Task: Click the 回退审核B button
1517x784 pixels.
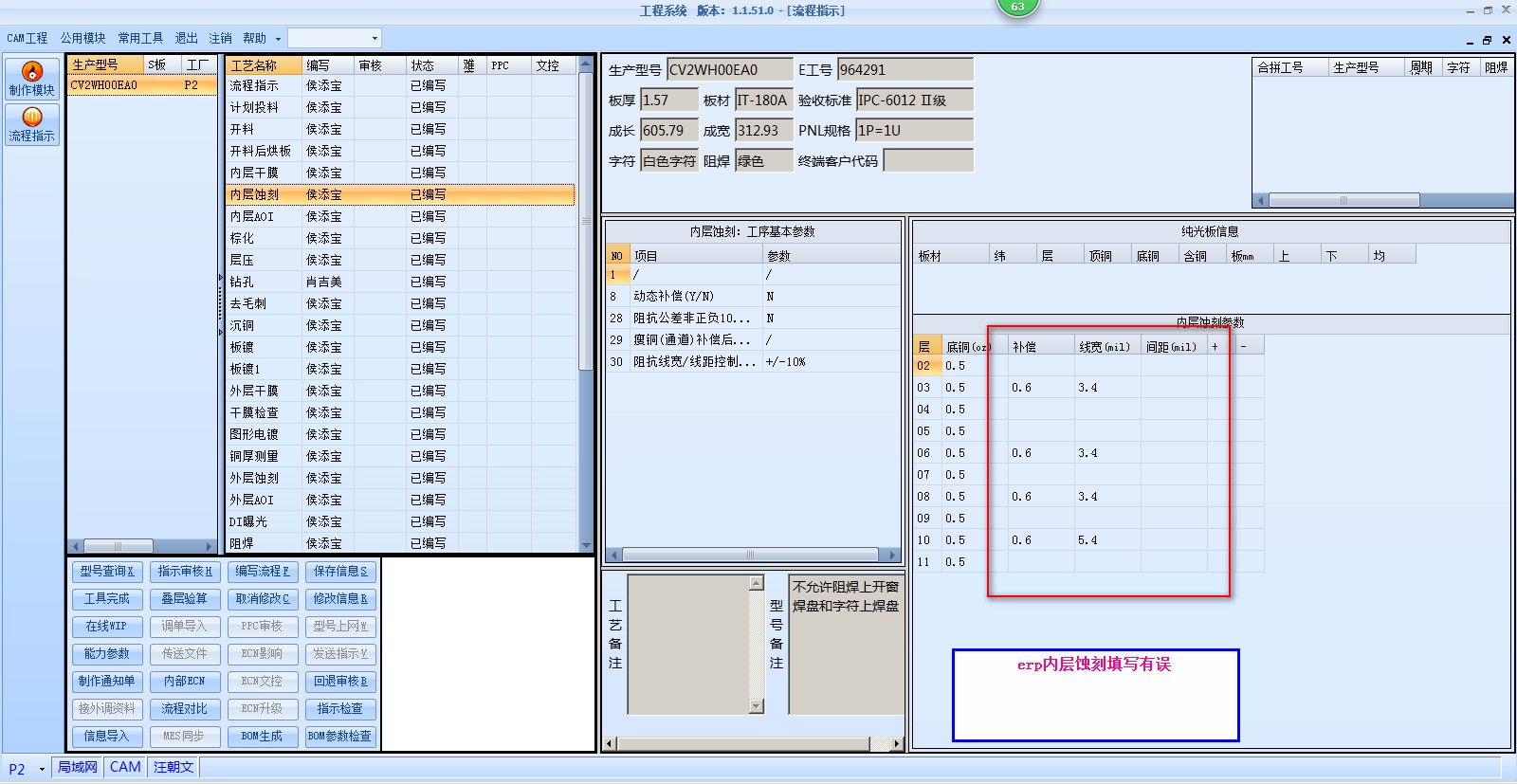Action: [x=341, y=682]
